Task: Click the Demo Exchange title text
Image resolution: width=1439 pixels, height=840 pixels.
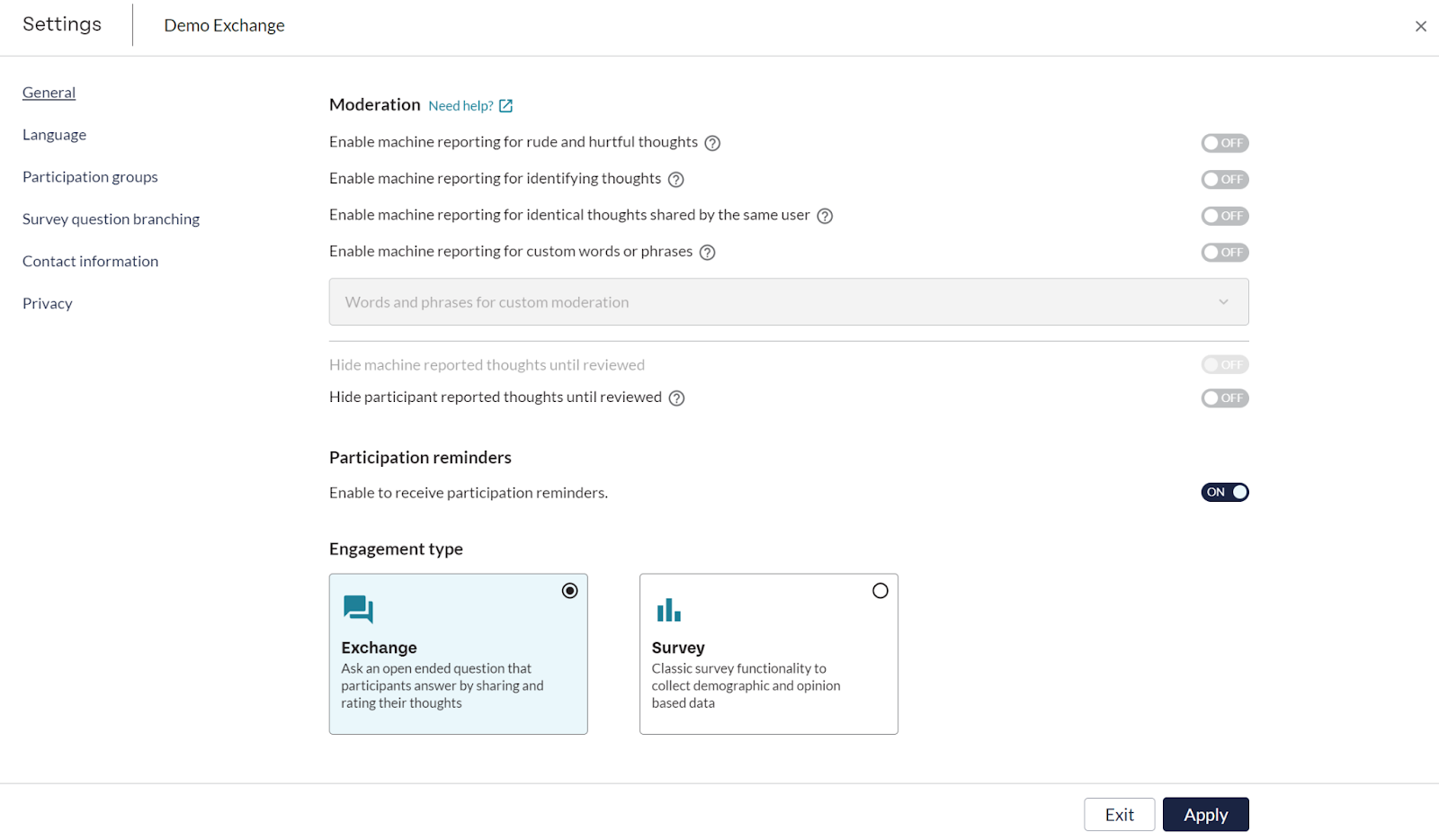Action: [224, 26]
